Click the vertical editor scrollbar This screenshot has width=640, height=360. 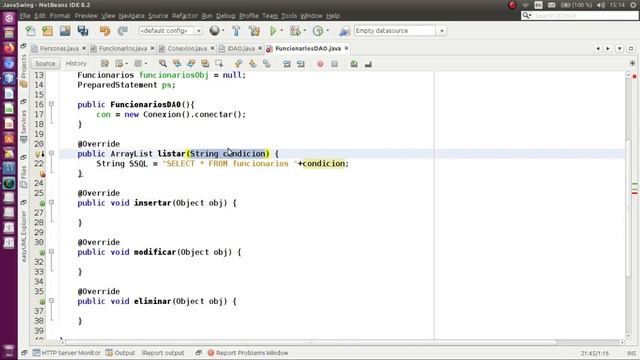(629, 208)
